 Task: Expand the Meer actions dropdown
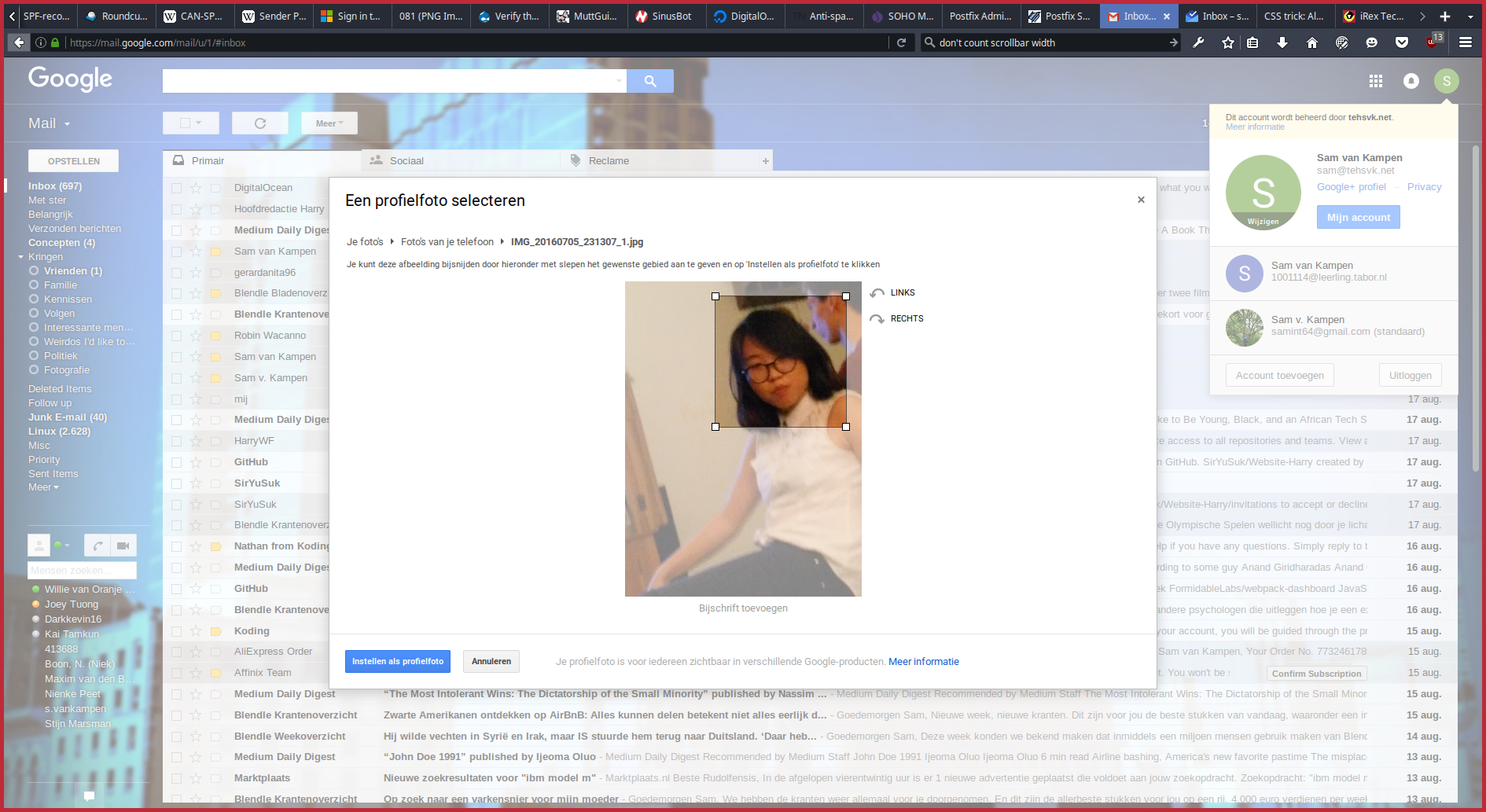(x=329, y=123)
